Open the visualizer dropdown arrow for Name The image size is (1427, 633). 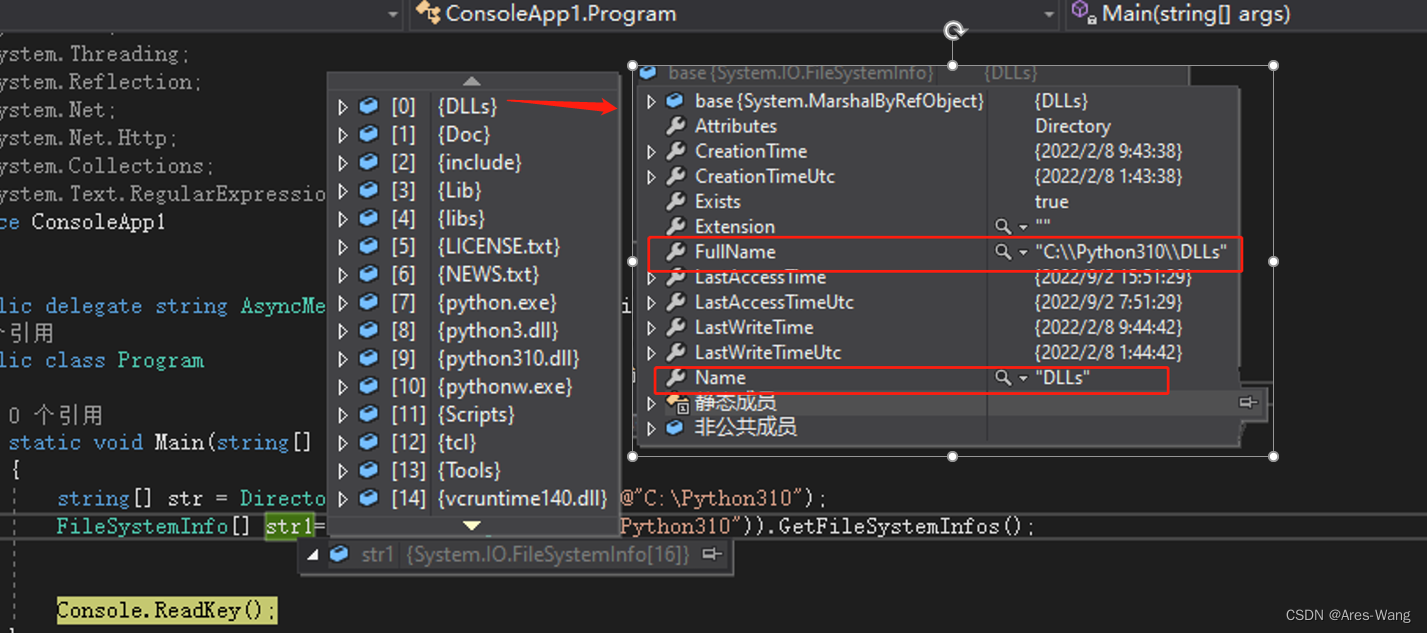click(x=1023, y=378)
